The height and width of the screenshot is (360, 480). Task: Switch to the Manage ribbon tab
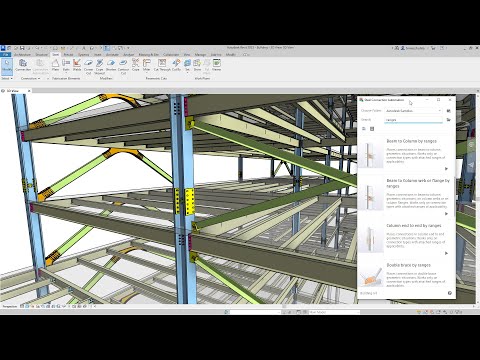coord(200,54)
